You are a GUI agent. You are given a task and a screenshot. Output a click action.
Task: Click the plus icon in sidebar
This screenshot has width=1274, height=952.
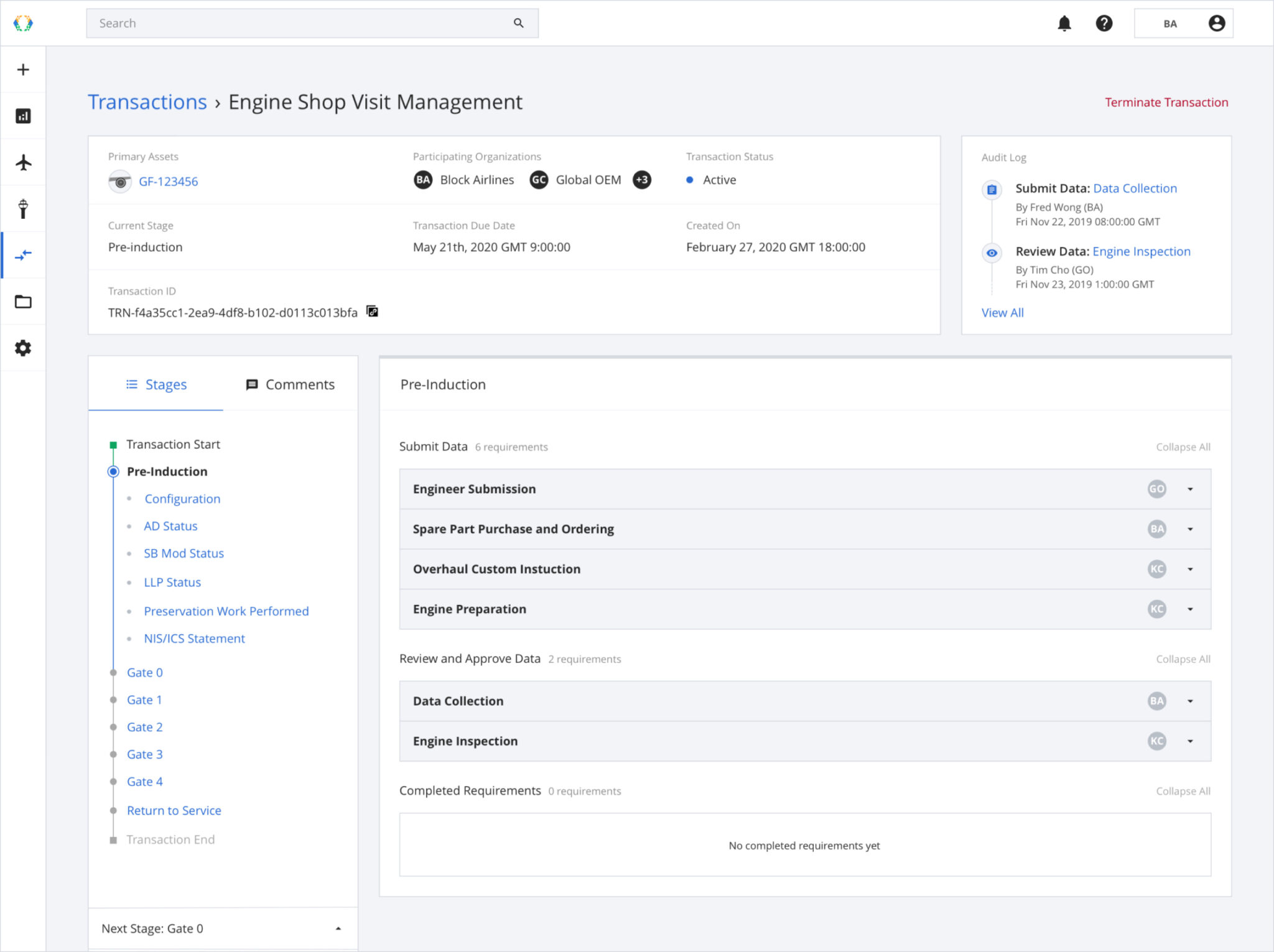pyautogui.click(x=23, y=70)
